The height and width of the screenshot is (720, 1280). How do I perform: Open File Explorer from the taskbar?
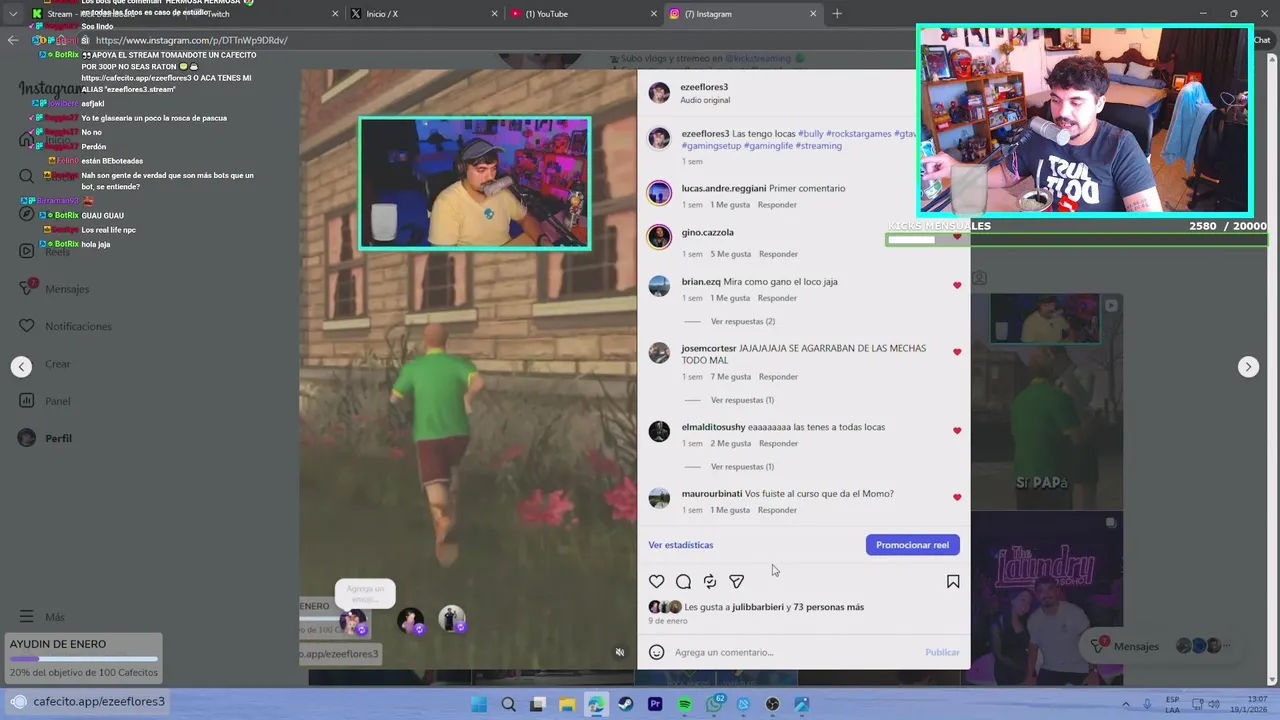click(567, 704)
